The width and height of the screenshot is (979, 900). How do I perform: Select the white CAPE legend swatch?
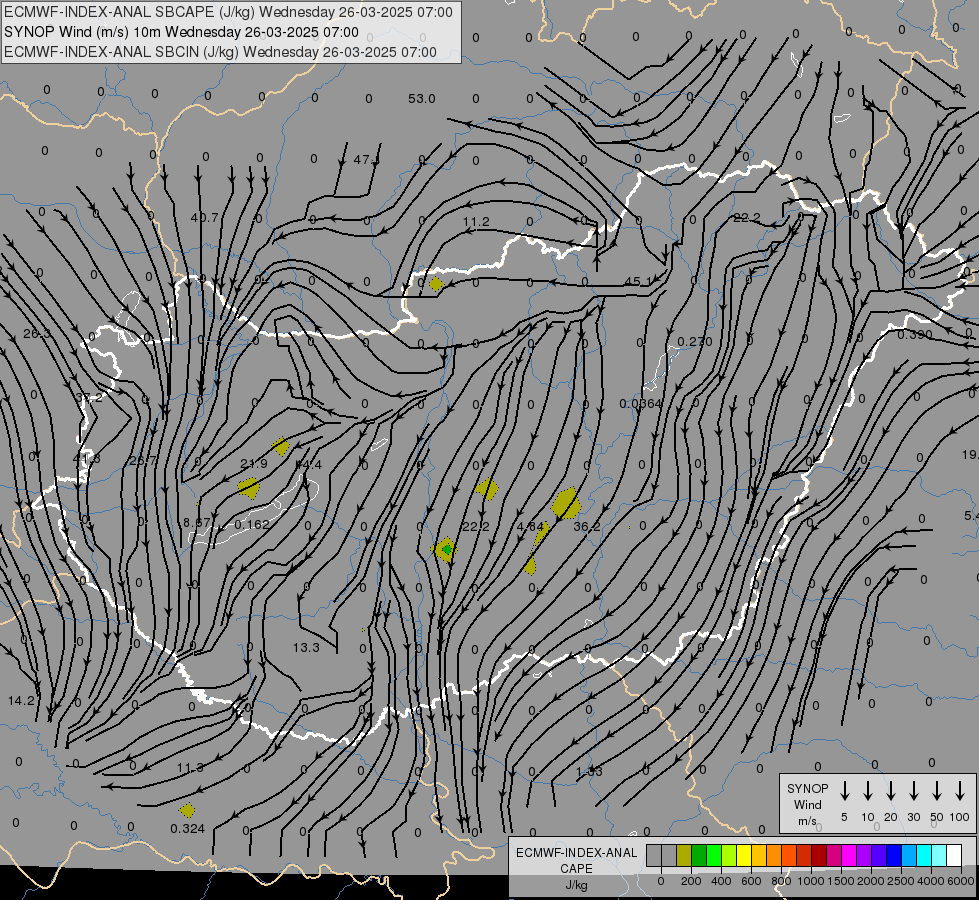pos(954,855)
